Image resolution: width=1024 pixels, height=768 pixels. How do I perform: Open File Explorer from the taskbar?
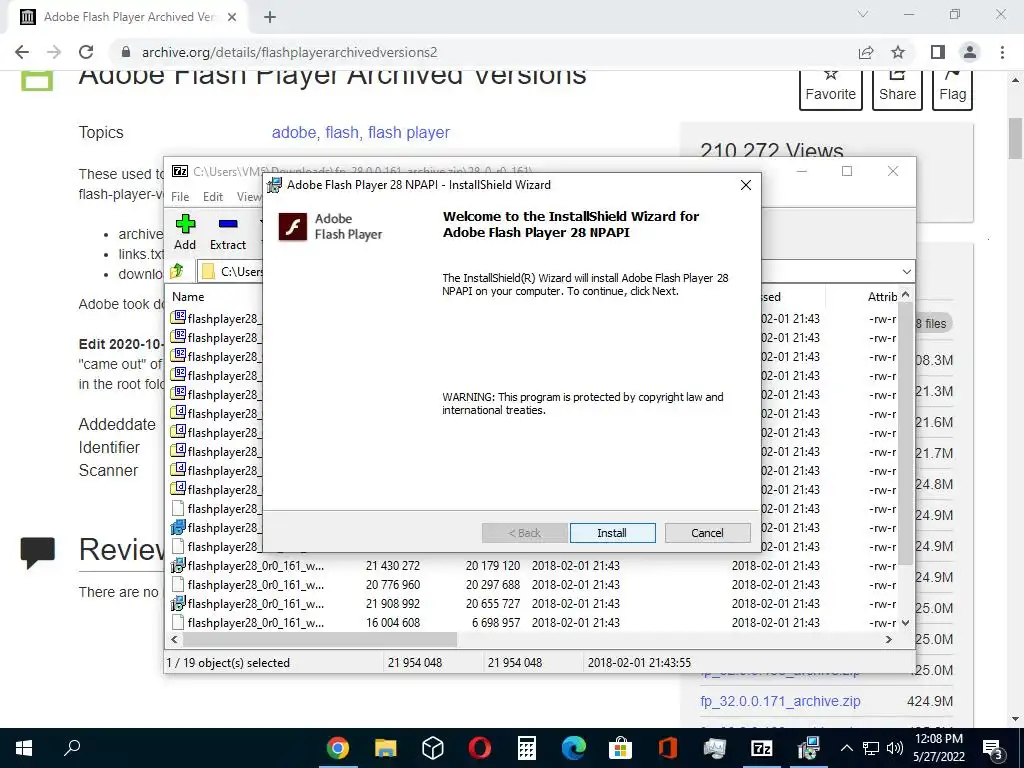pos(385,748)
